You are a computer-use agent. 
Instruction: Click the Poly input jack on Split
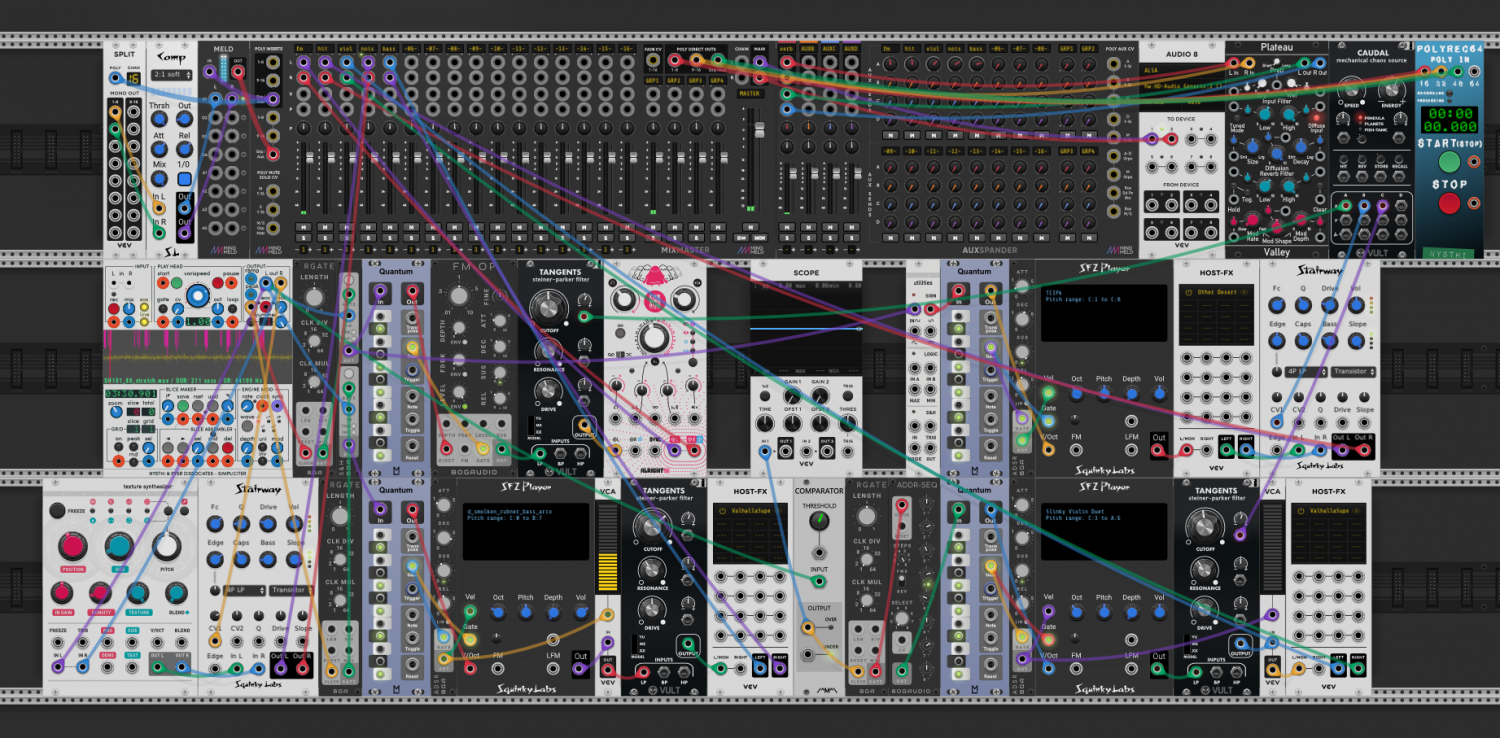point(116,78)
